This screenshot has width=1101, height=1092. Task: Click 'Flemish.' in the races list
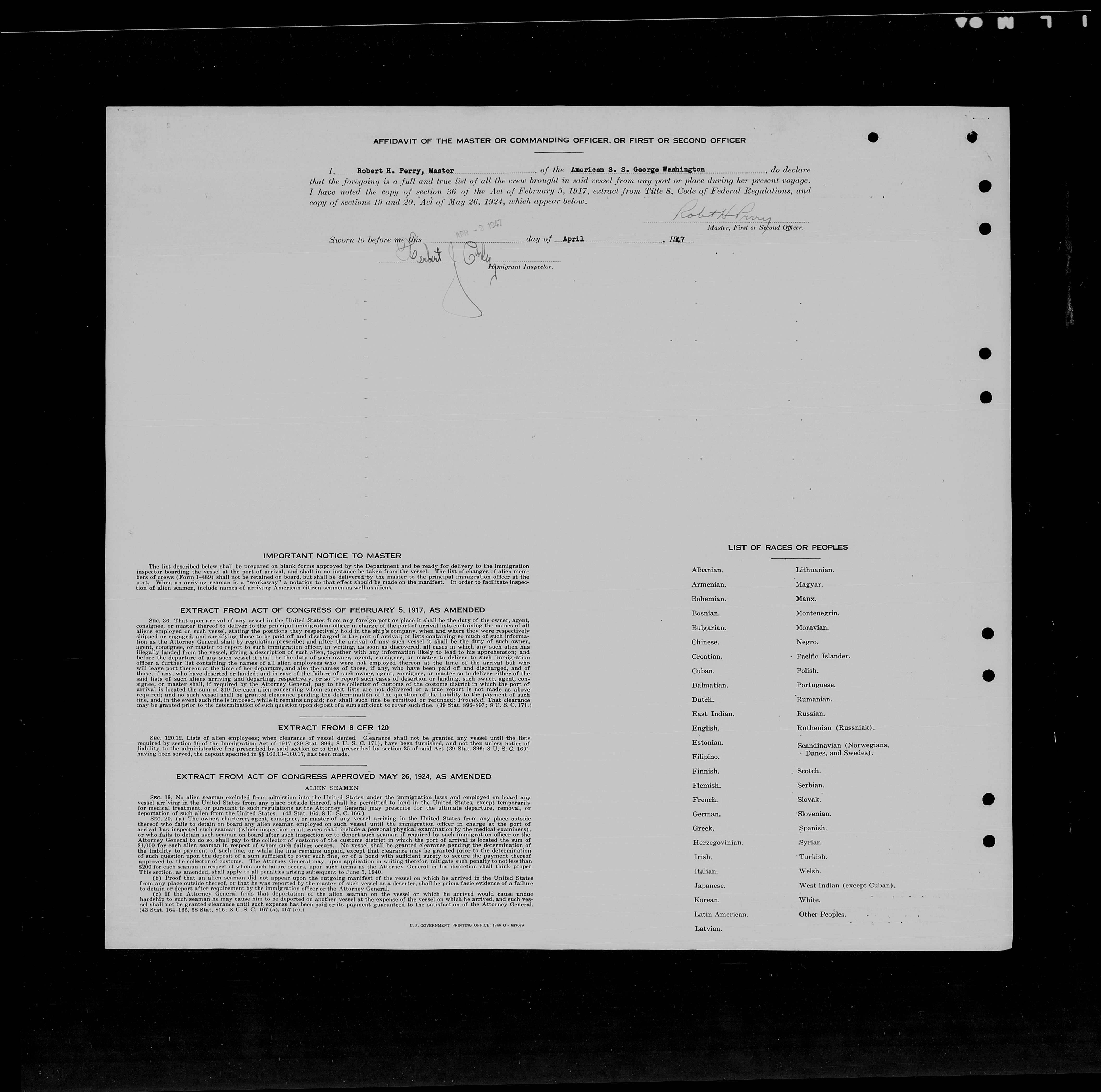coord(707,785)
